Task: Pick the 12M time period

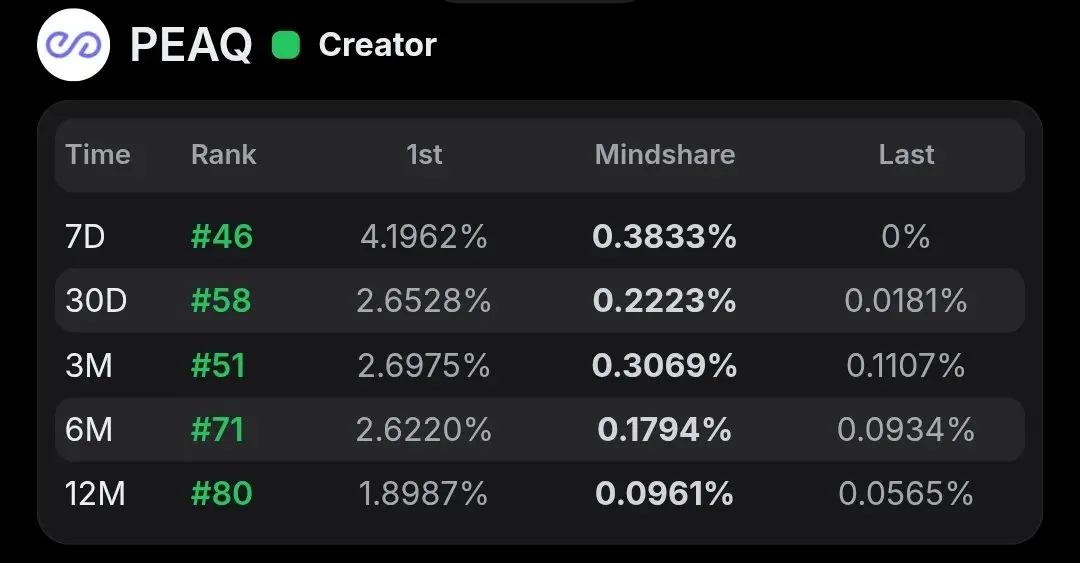Action: tap(95, 493)
